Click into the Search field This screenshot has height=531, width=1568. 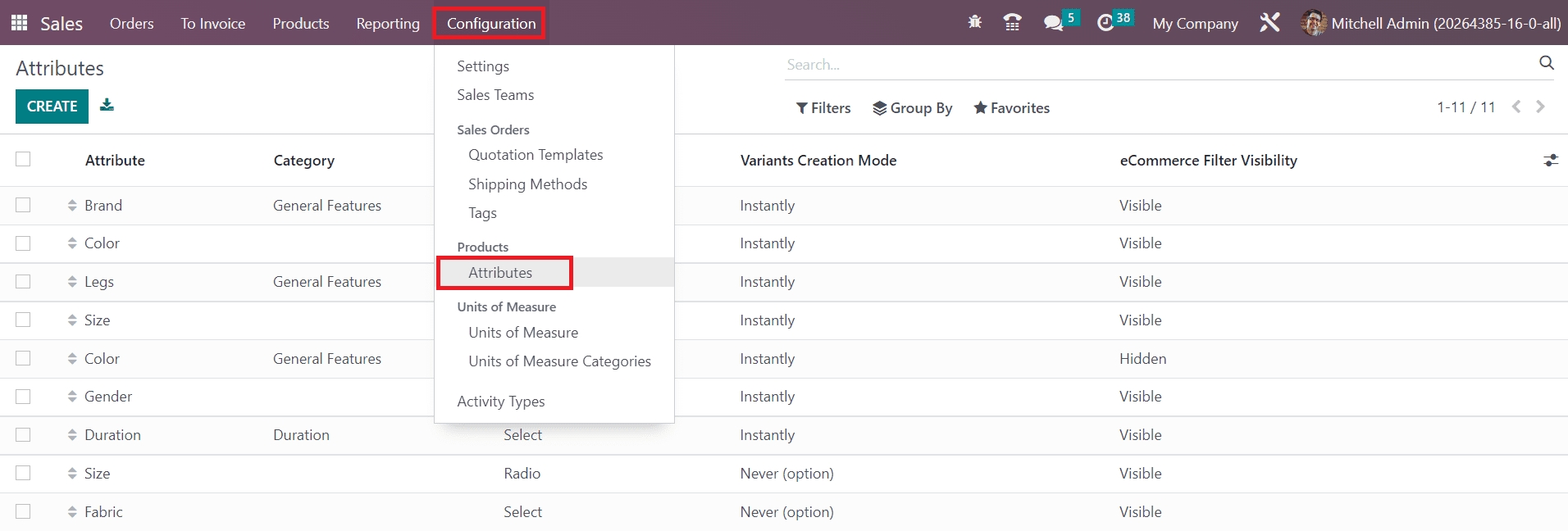pos(1156,65)
